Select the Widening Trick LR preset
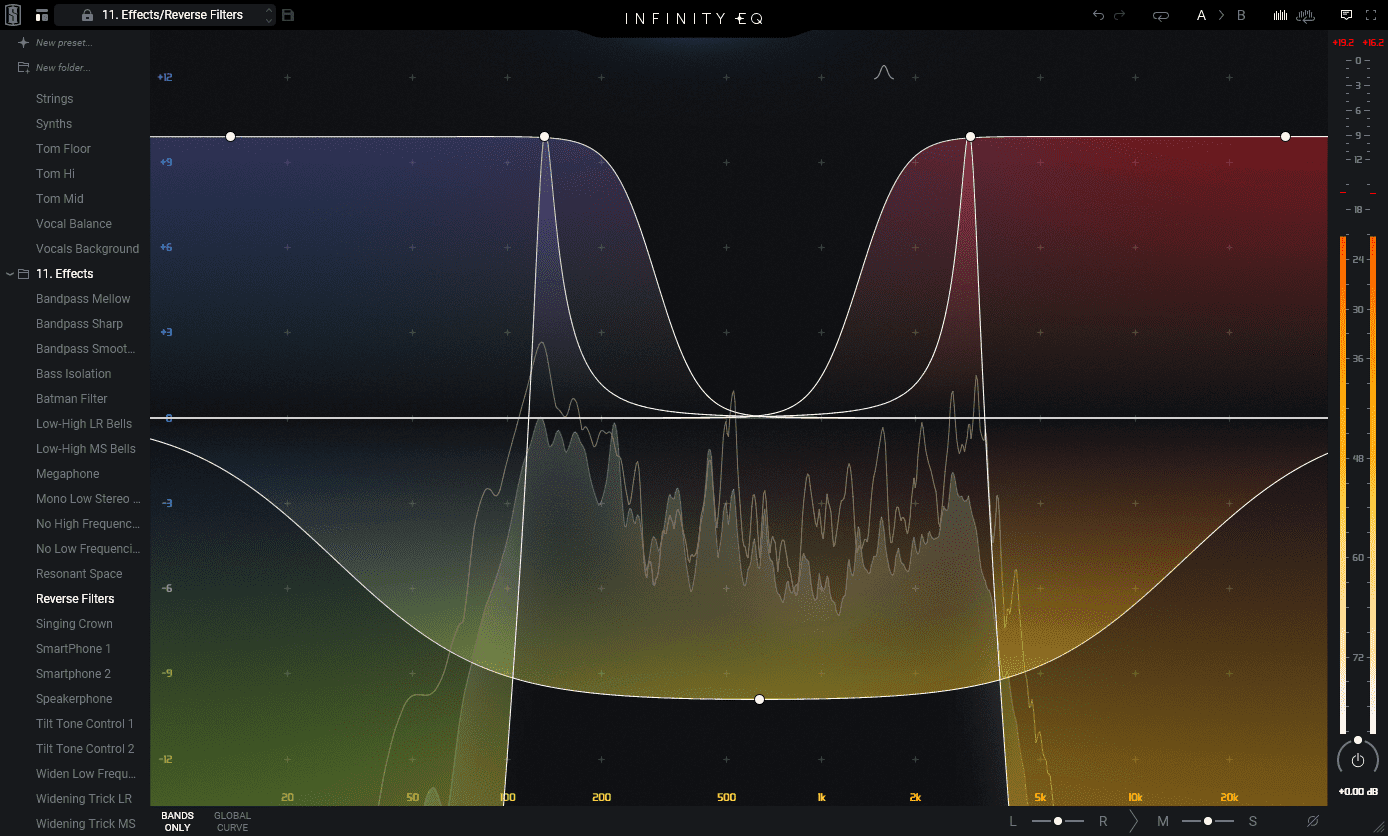This screenshot has height=836, width=1388. (x=84, y=799)
